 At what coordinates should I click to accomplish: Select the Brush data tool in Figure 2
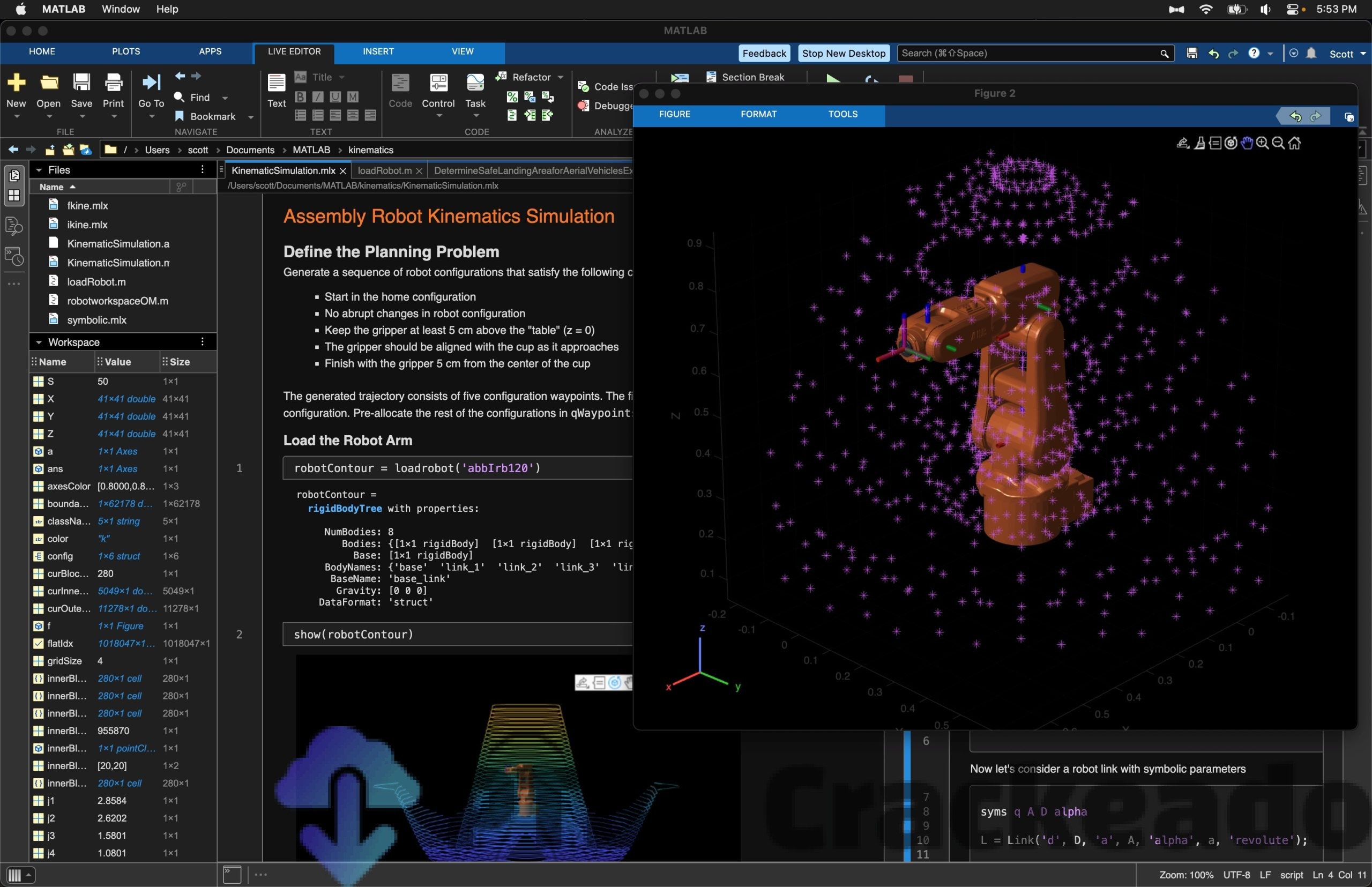click(1199, 143)
